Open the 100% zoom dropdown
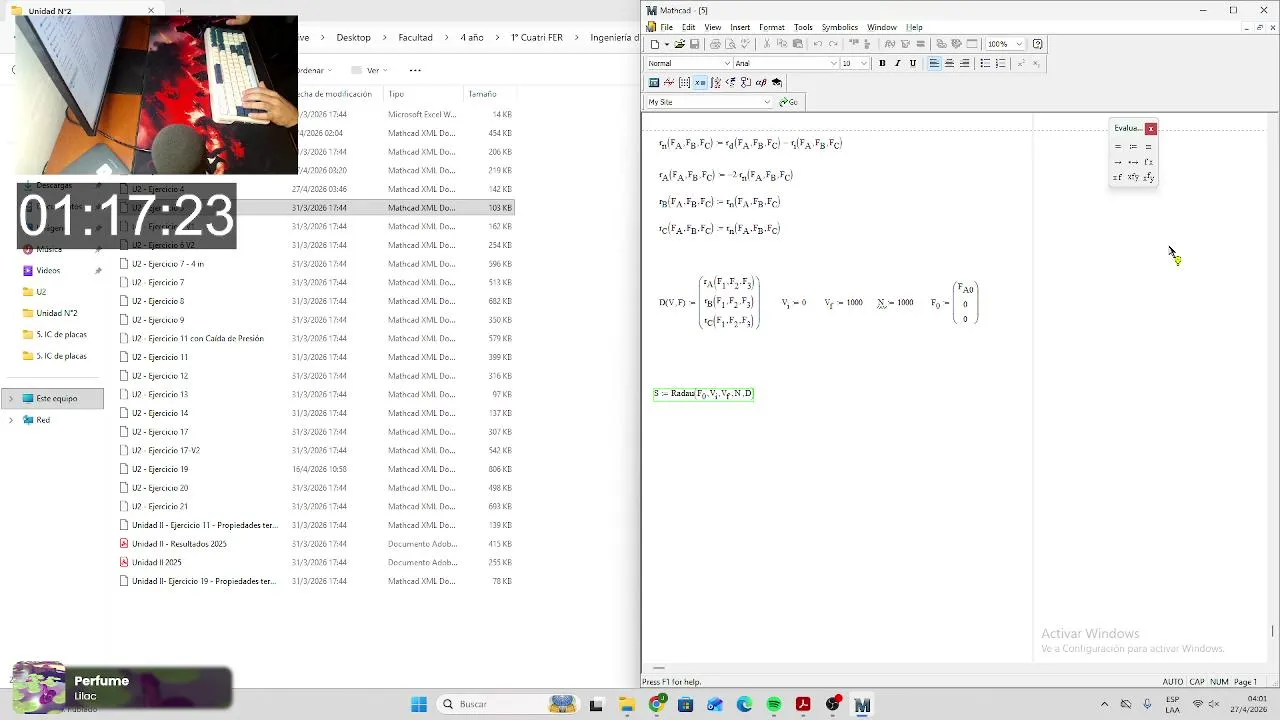 (1019, 44)
